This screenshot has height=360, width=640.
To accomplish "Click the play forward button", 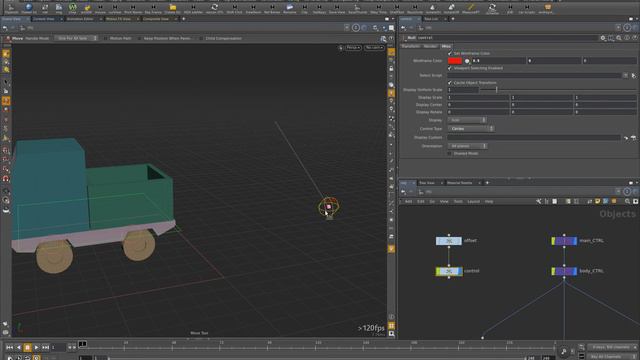I will coord(36,347).
